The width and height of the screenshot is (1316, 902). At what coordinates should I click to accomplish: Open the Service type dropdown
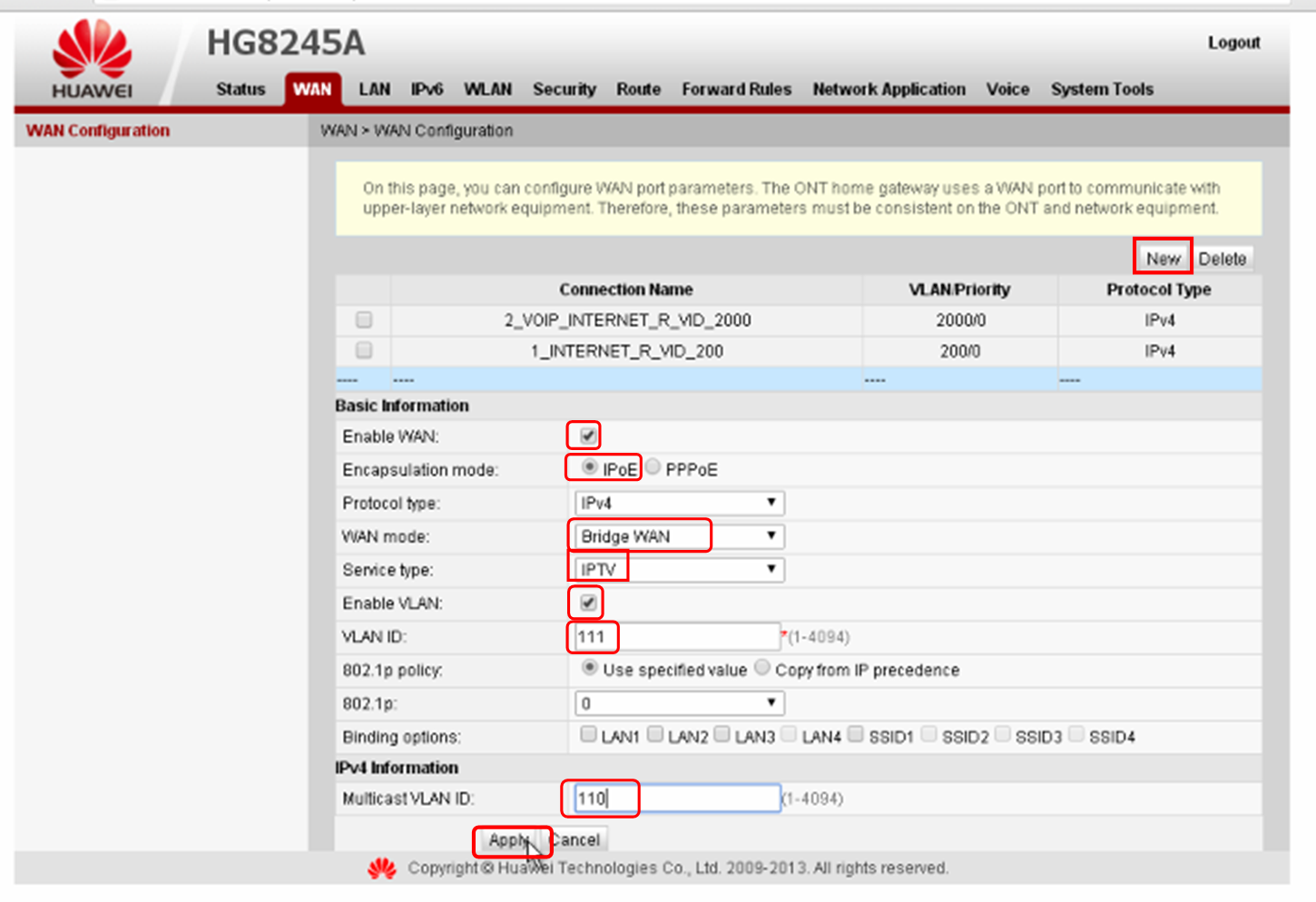679,570
